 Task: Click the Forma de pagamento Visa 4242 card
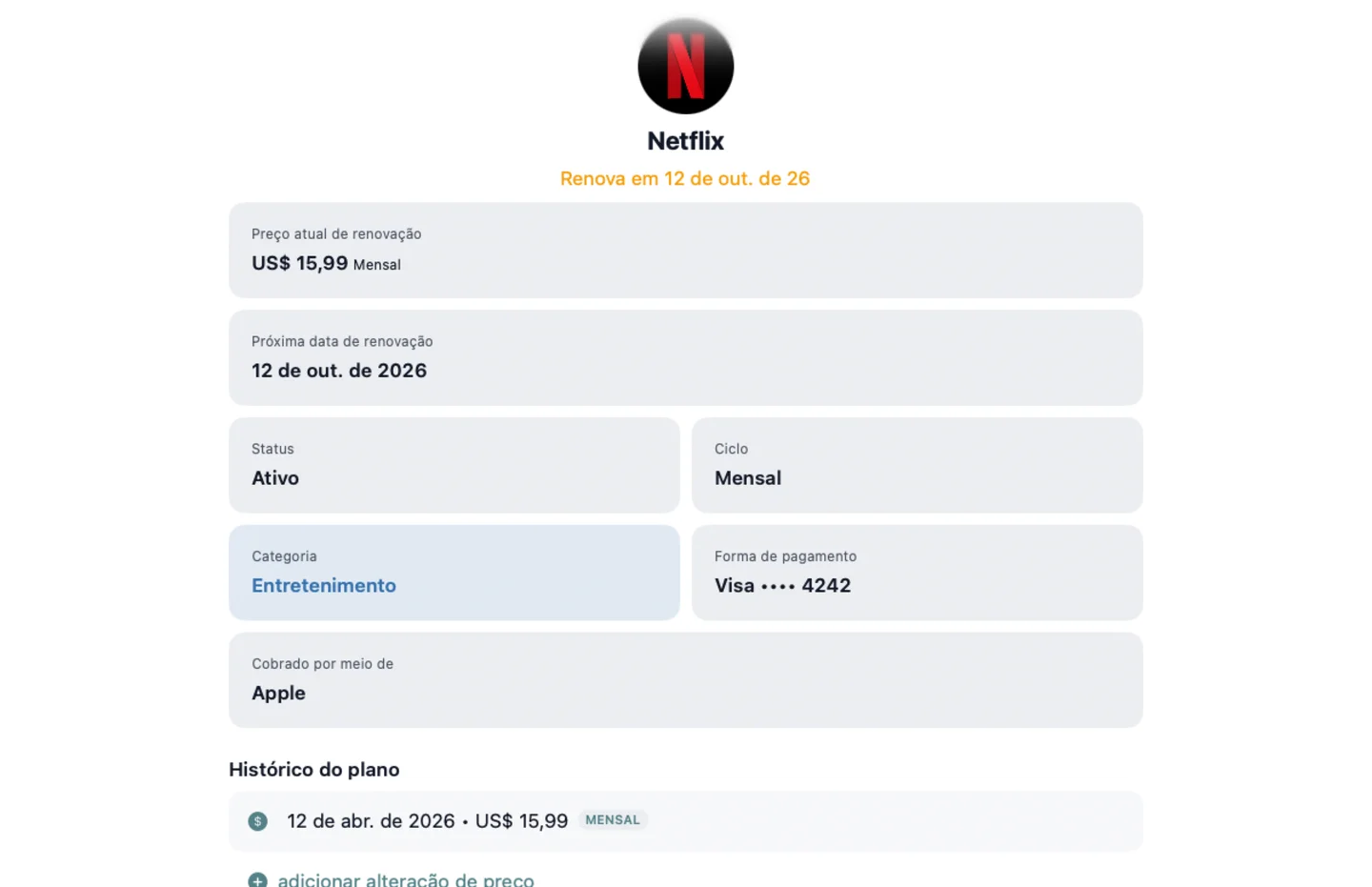917,573
